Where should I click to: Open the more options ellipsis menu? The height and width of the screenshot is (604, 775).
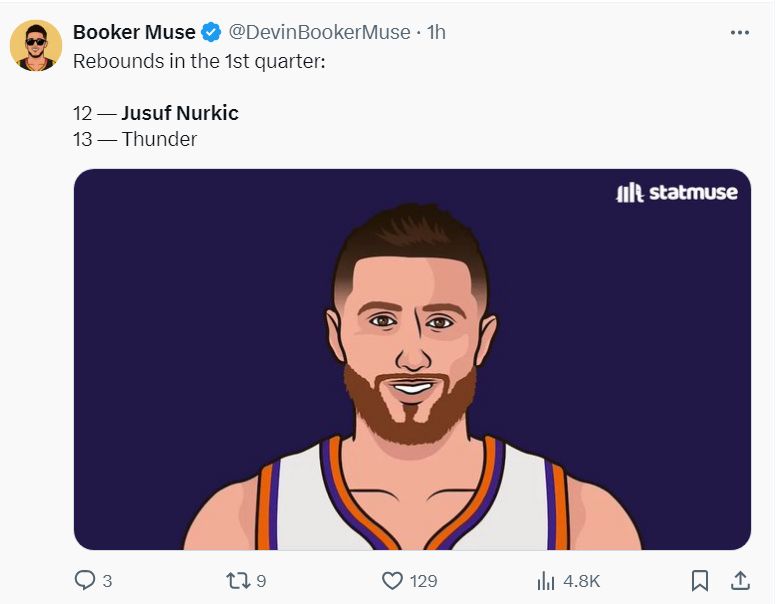[x=740, y=33]
